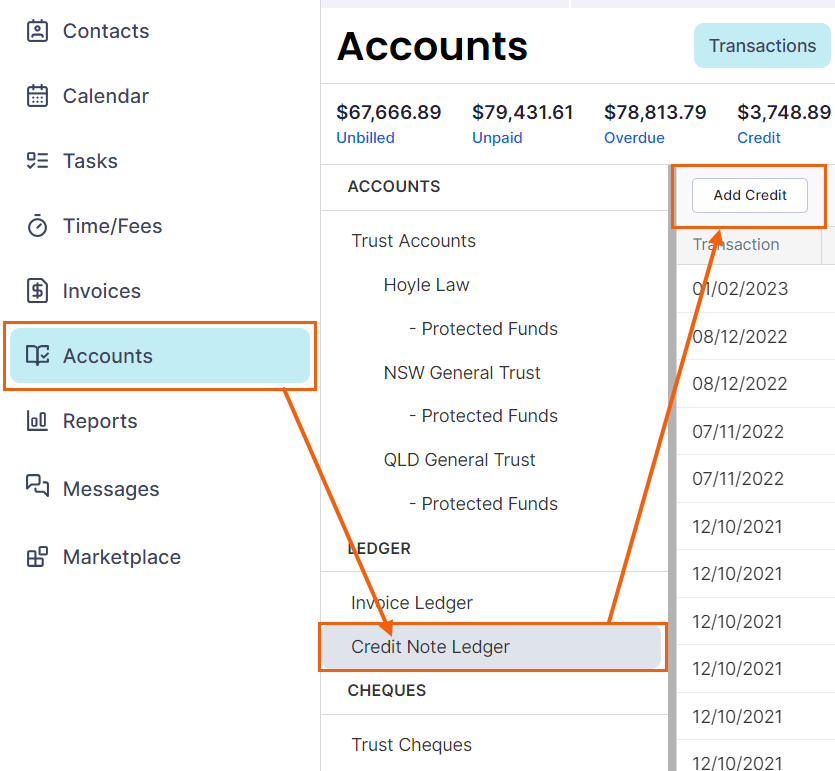Open Time/Fees stopwatch icon

(x=37, y=226)
